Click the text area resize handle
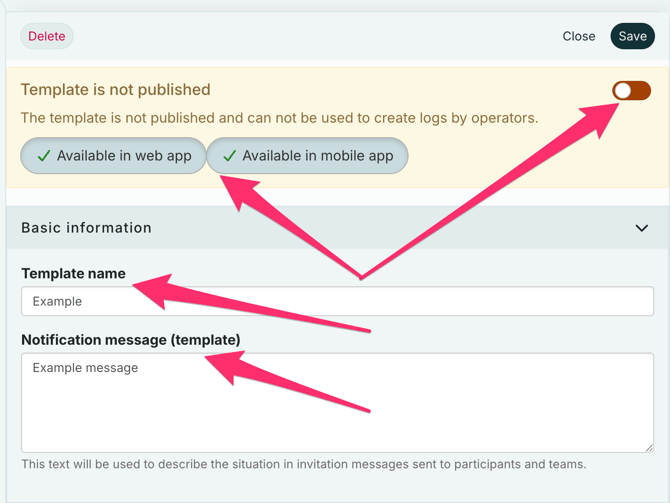The image size is (670, 503). [648, 446]
